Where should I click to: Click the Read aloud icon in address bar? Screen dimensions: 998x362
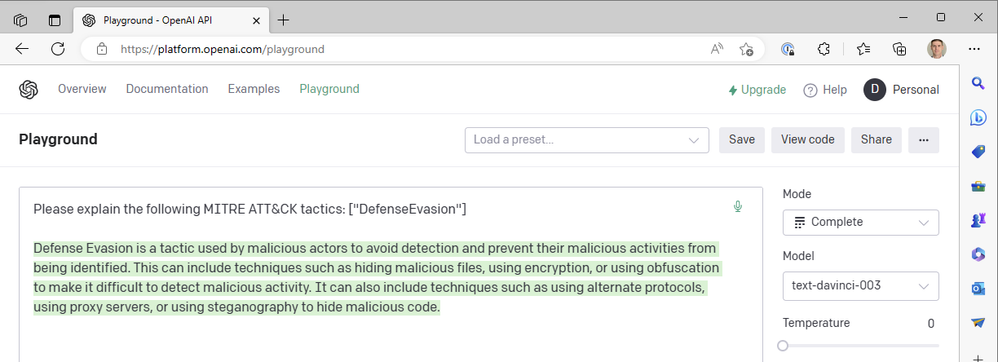(x=717, y=49)
